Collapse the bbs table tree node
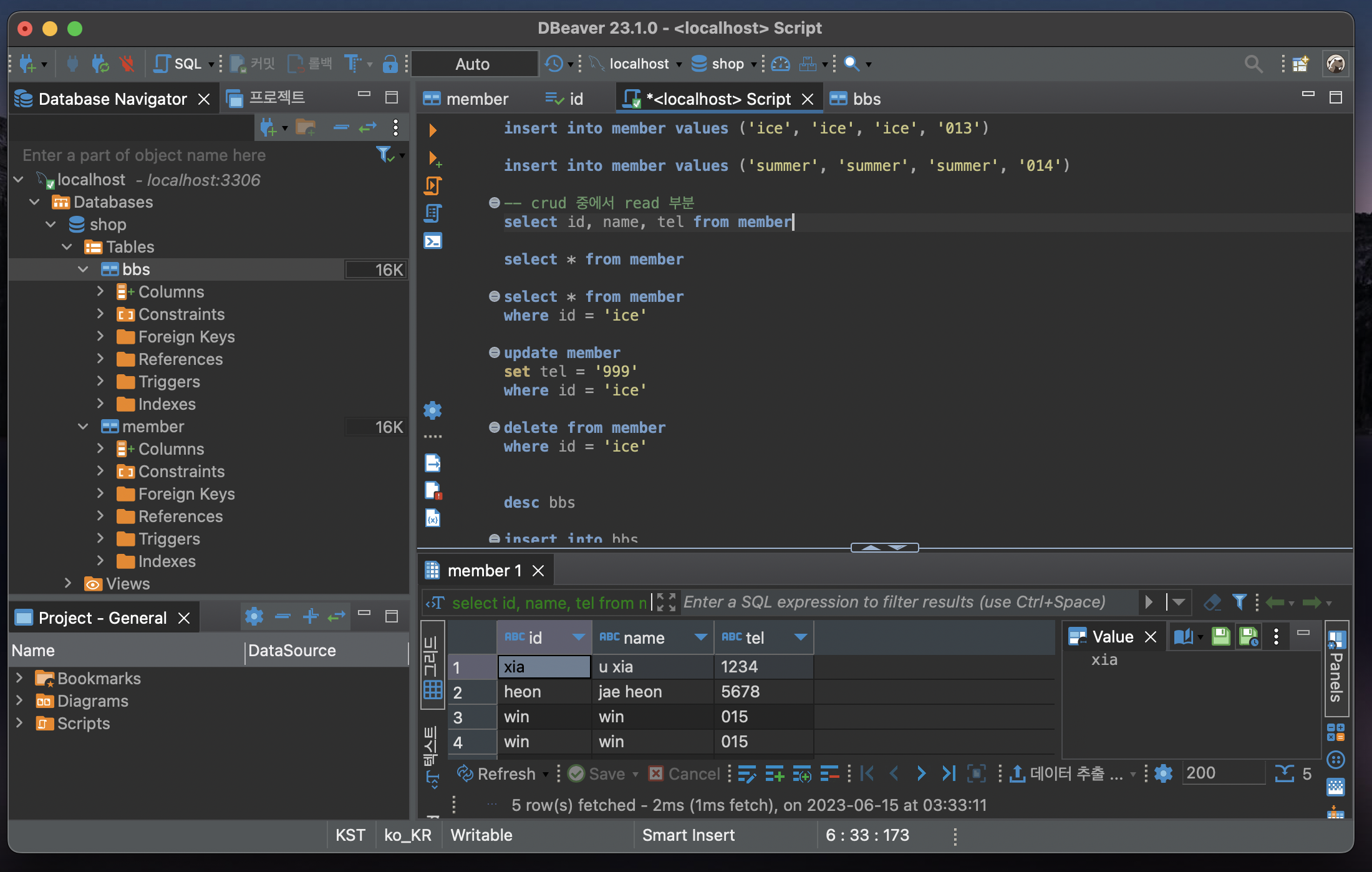Viewport: 1372px width, 872px height. pos(83,269)
